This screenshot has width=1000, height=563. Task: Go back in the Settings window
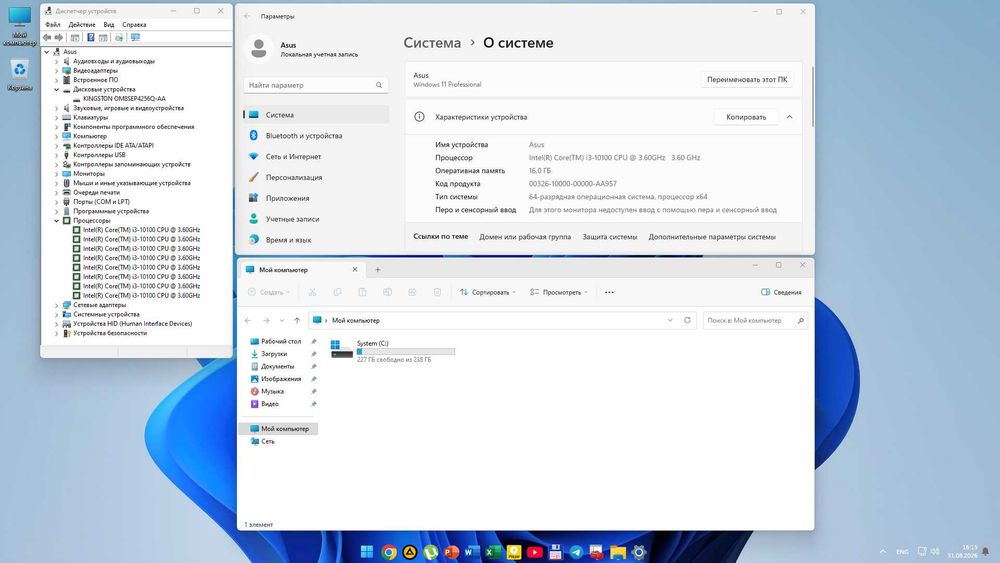pyautogui.click(x=247, y=16)
